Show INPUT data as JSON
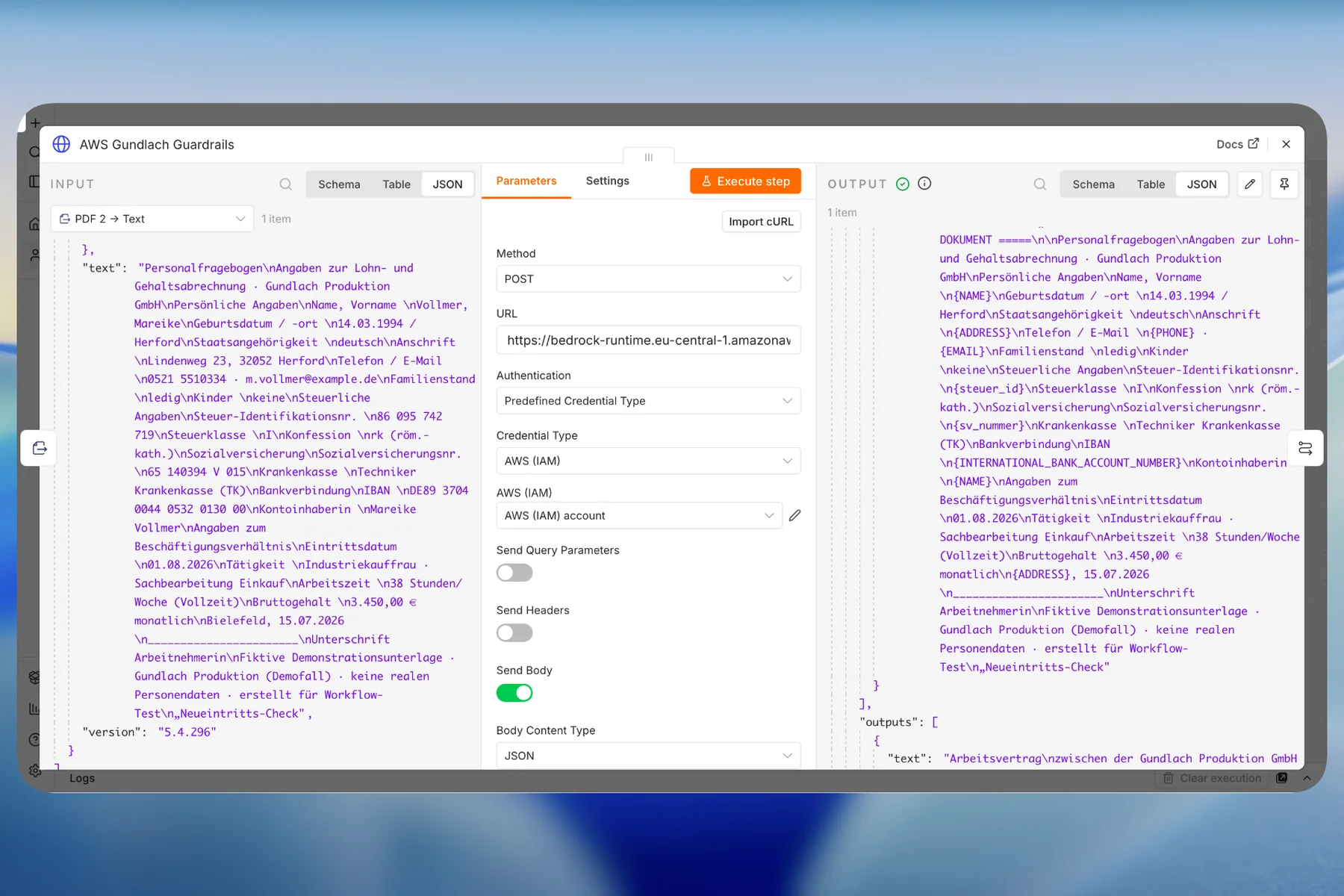The height and width of the screenshot is (896, 1344). pos(448,184)
